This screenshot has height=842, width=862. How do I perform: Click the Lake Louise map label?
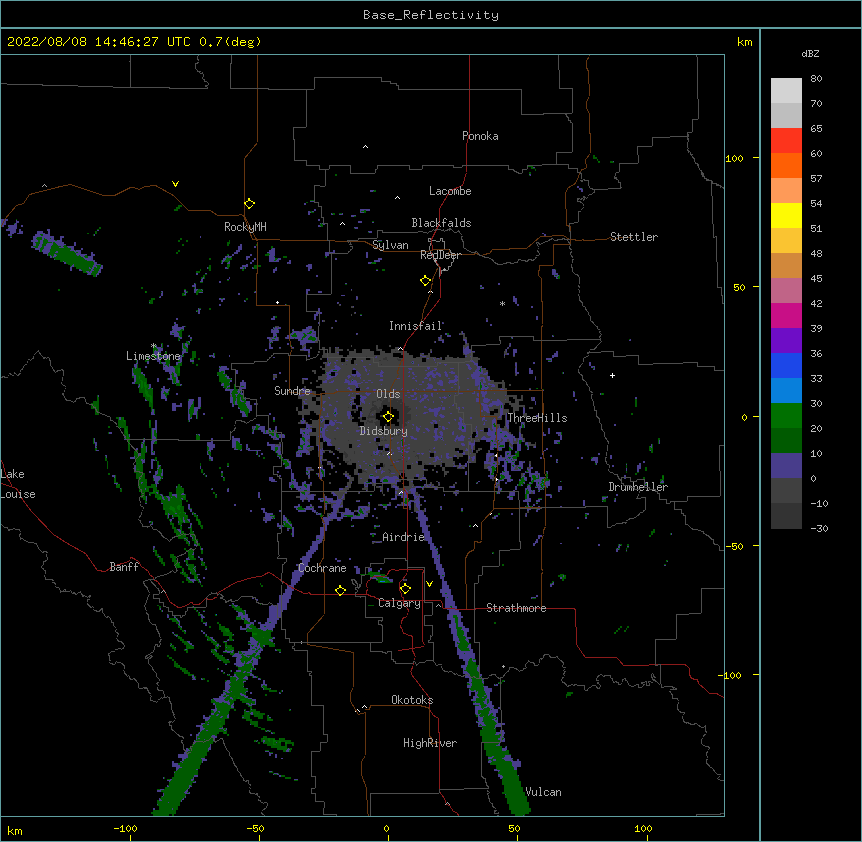click(18, 484)
